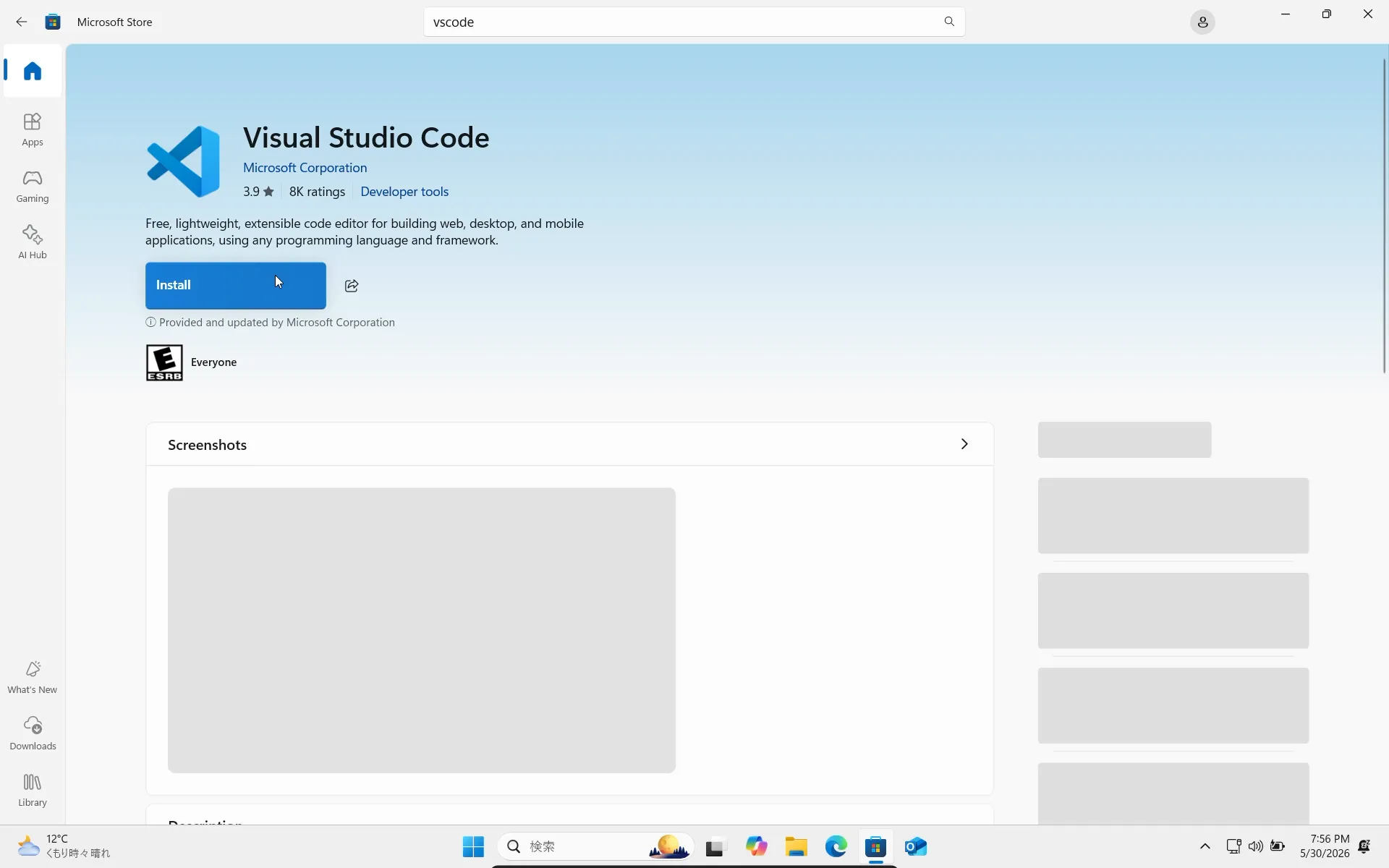Open the Gaming section
The image size is (1389, 868).
33,187
